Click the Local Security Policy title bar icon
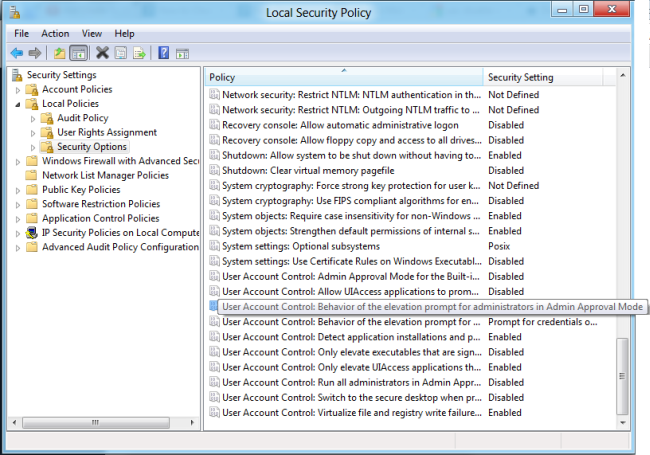 pyautogui.click(x=15, y=13)
